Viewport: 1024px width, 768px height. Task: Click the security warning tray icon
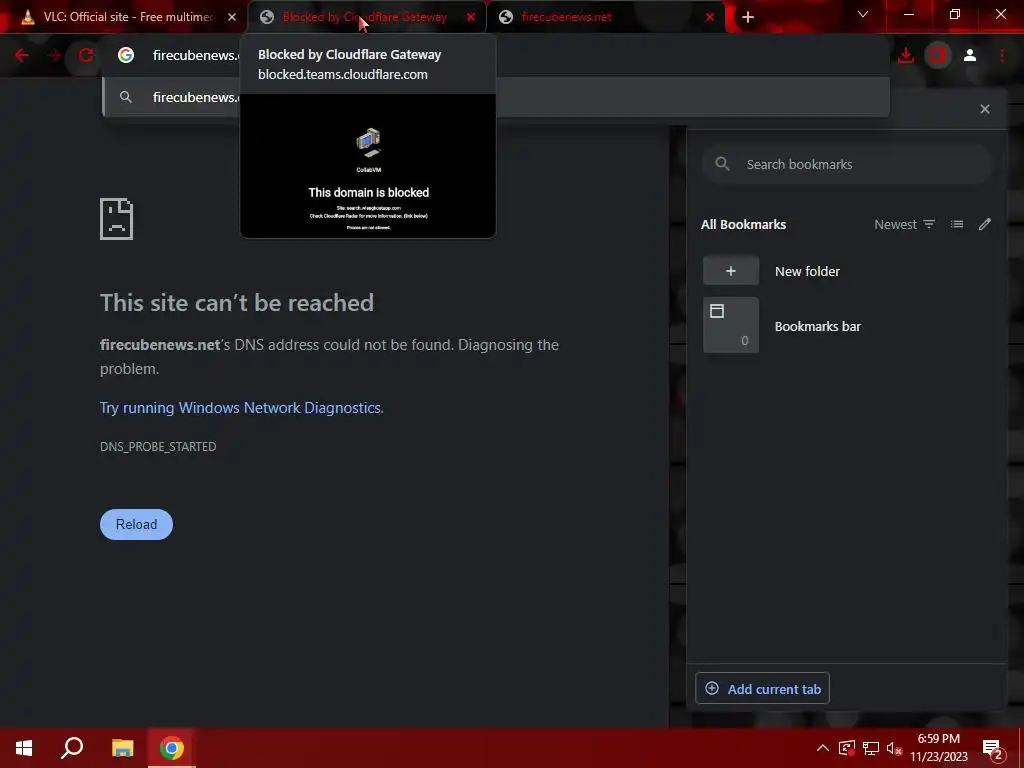point(847,748)
